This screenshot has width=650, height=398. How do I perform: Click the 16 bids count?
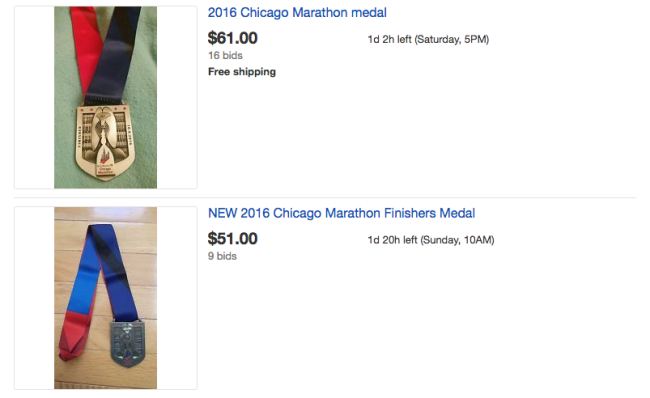coord(225,56)
